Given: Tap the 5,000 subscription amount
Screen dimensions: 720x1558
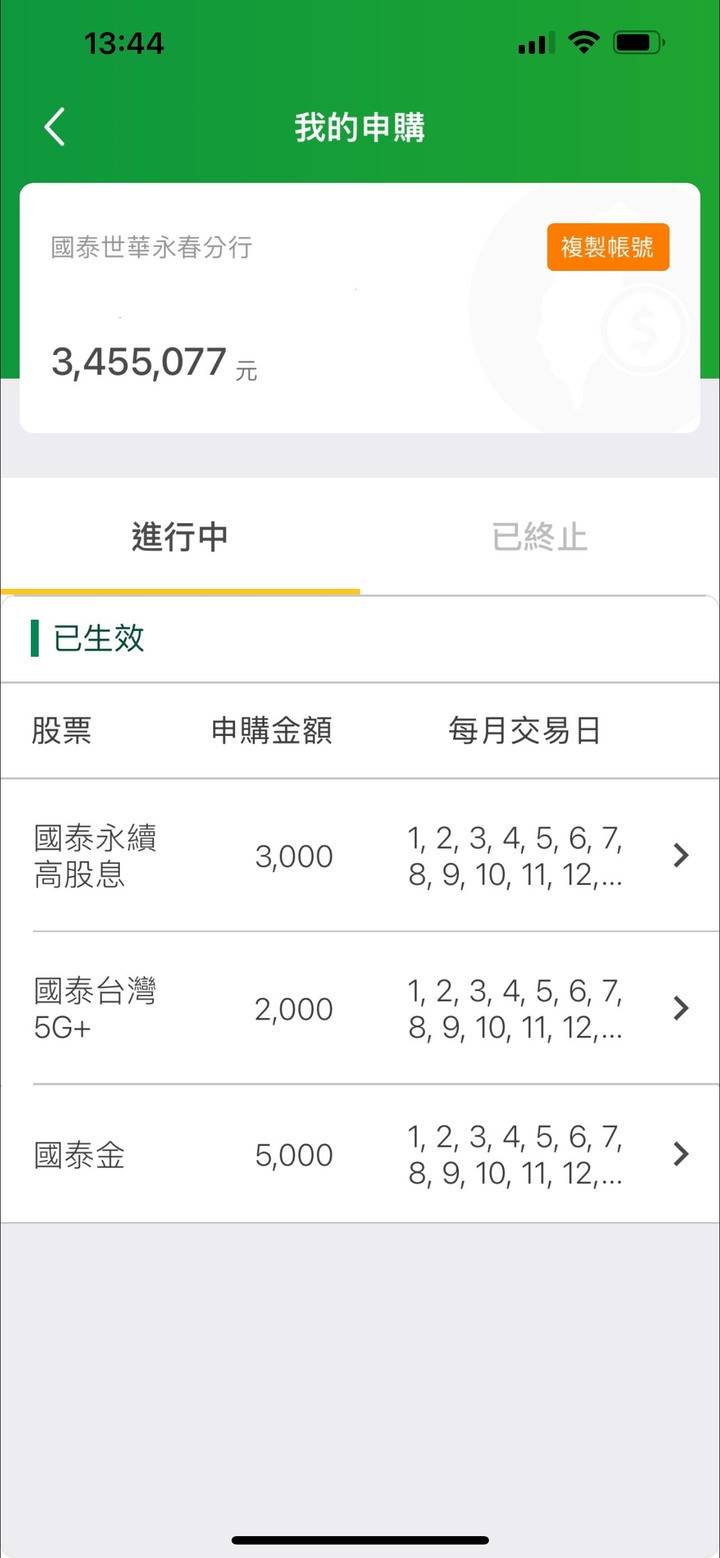Looking at the screenshot, I should point(294,1156).
